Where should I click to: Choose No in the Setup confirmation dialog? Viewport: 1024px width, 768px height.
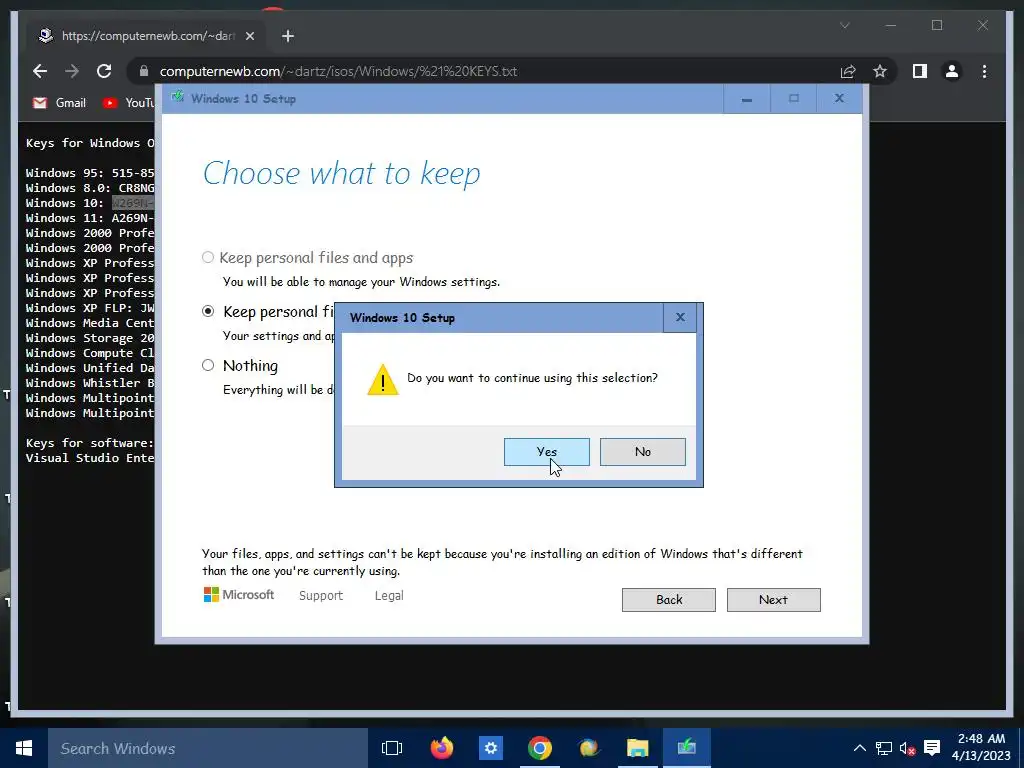(642, 451)
